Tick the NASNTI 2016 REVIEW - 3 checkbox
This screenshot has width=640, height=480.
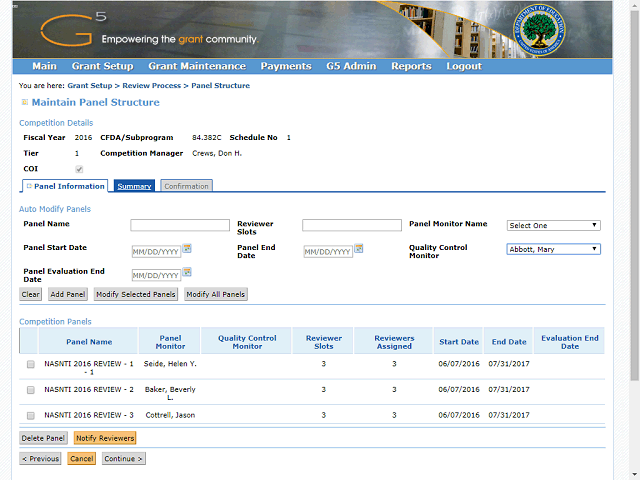[x=31, y=415]
